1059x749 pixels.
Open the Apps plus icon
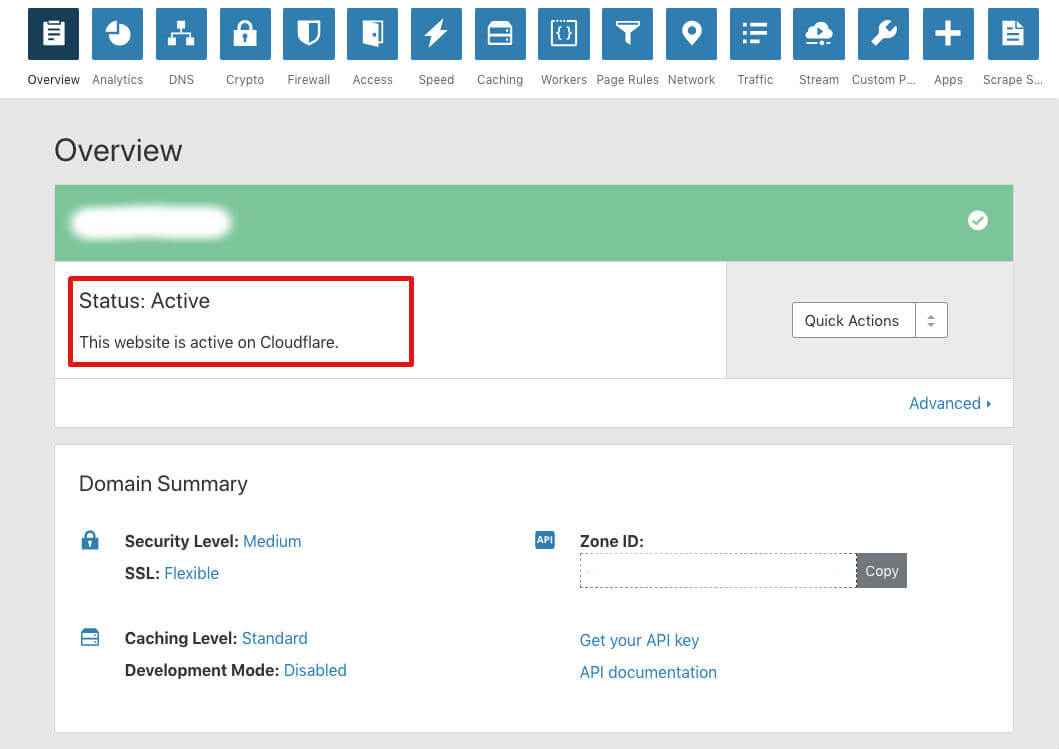coord(948,34)
